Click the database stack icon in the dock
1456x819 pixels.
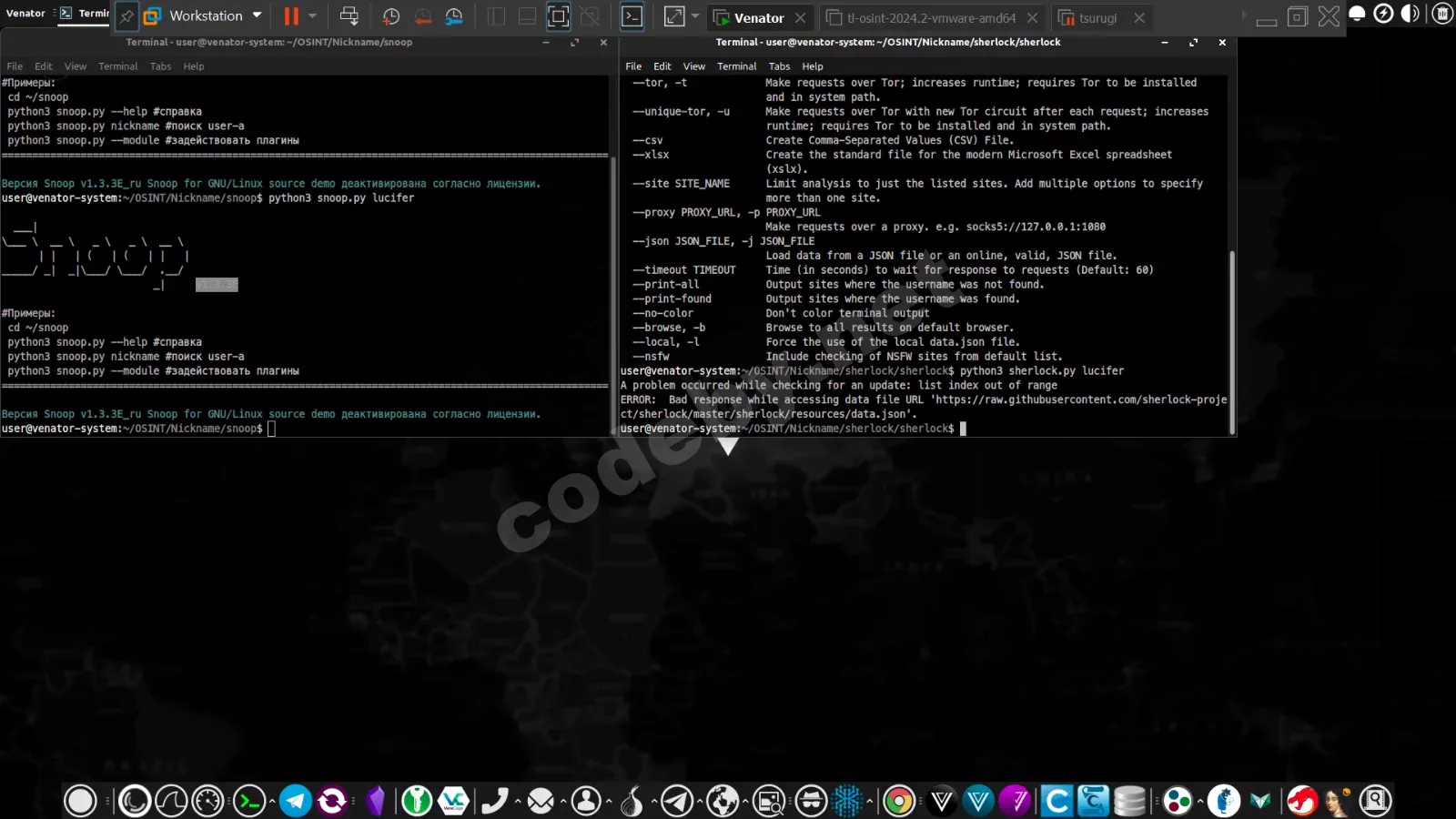[x=1128, y=801]
